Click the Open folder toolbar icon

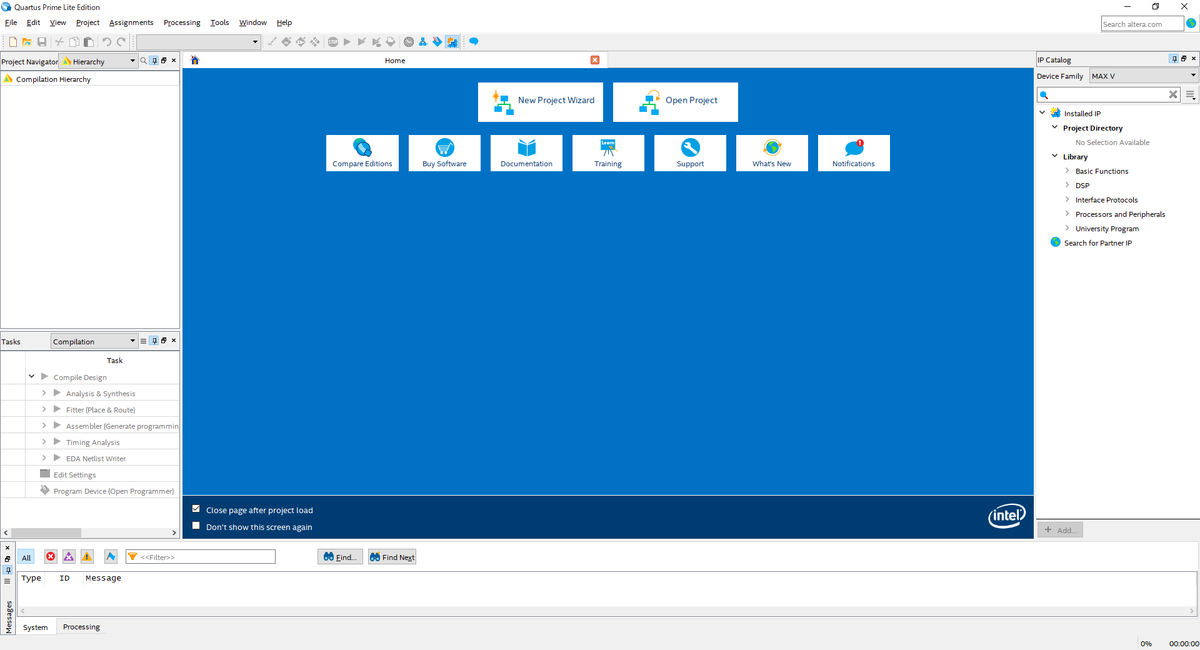pyautogui.click(x=27, y=42)
